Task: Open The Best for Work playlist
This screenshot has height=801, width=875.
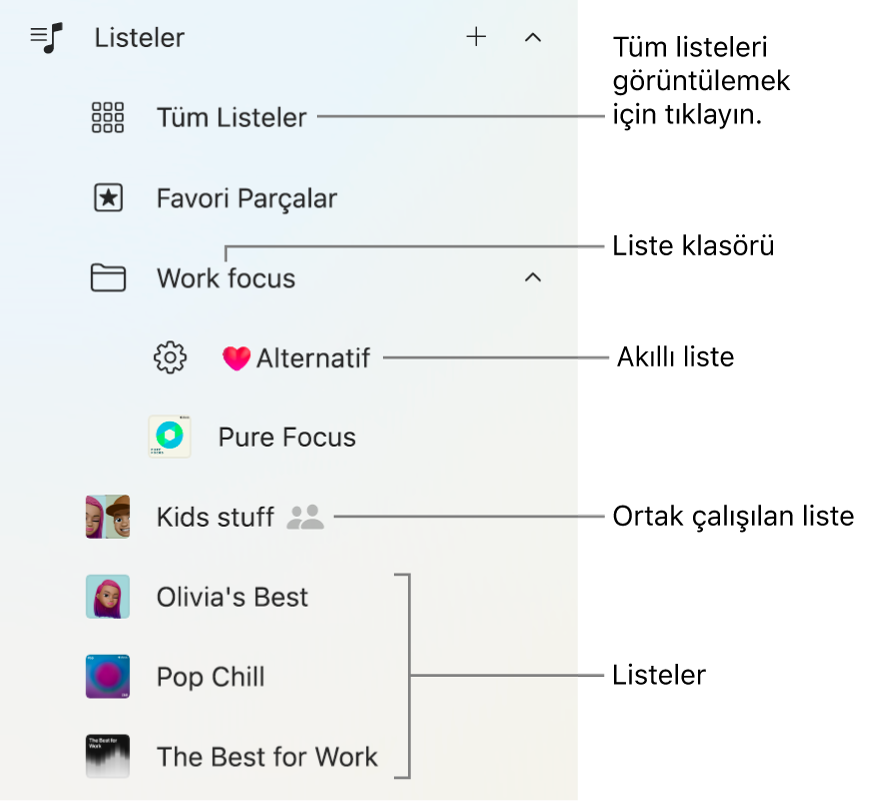Action: [x=267, y=757]
